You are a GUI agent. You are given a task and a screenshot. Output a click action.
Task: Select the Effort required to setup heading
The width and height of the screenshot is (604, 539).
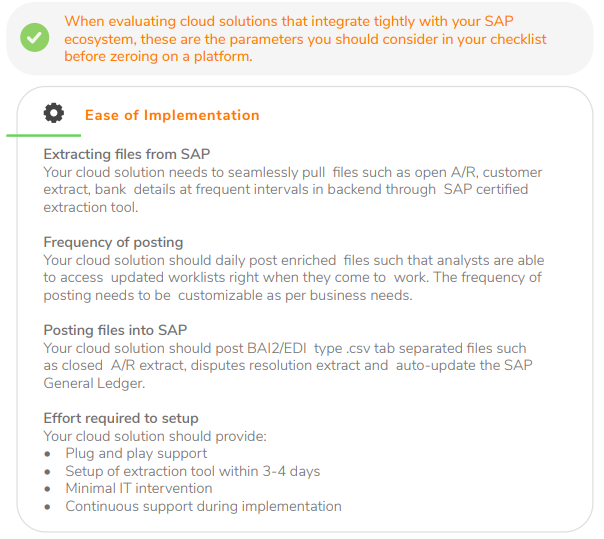[121, 418]
